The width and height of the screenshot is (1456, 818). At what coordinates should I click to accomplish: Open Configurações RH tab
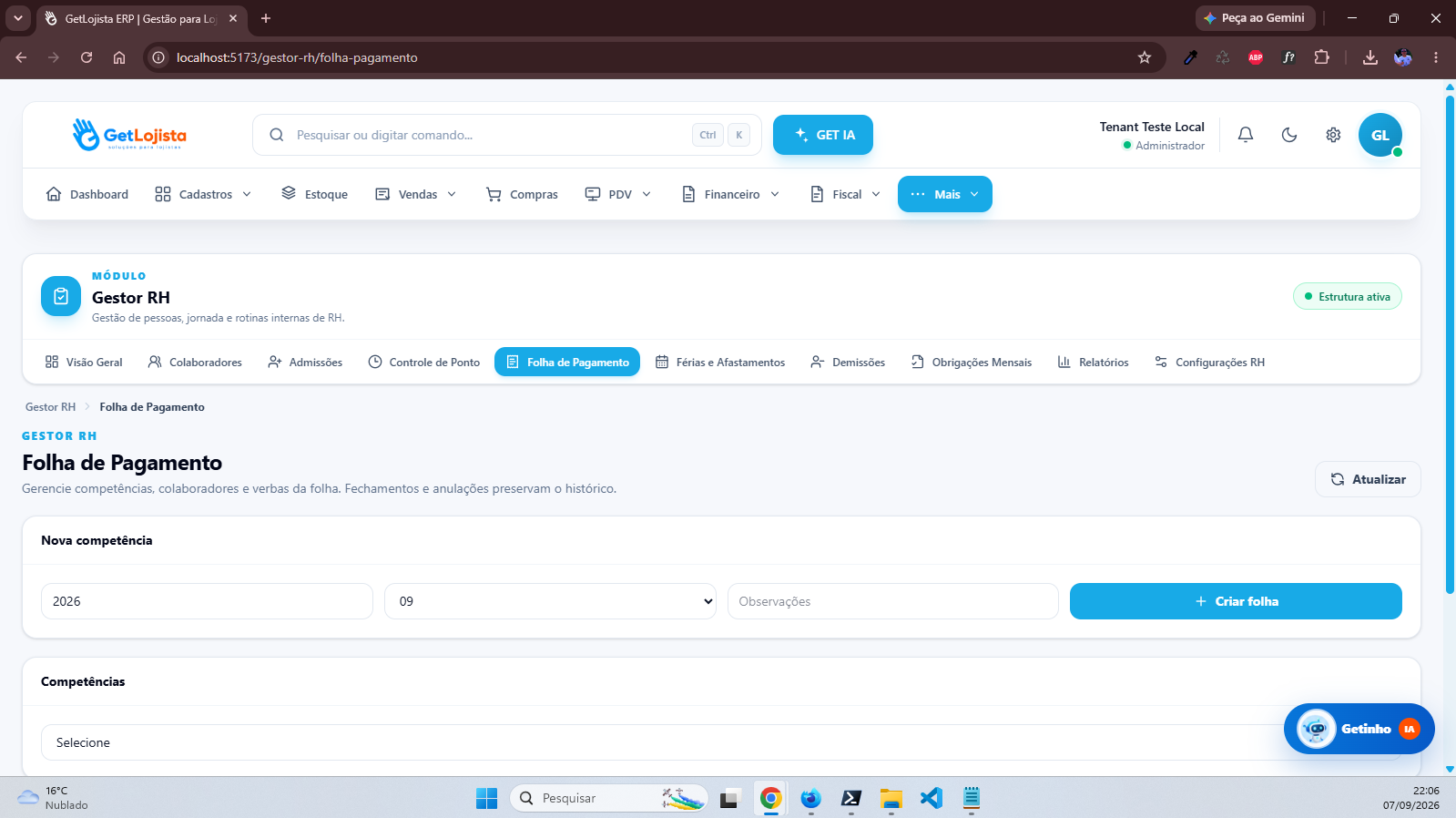point(1209,362)
